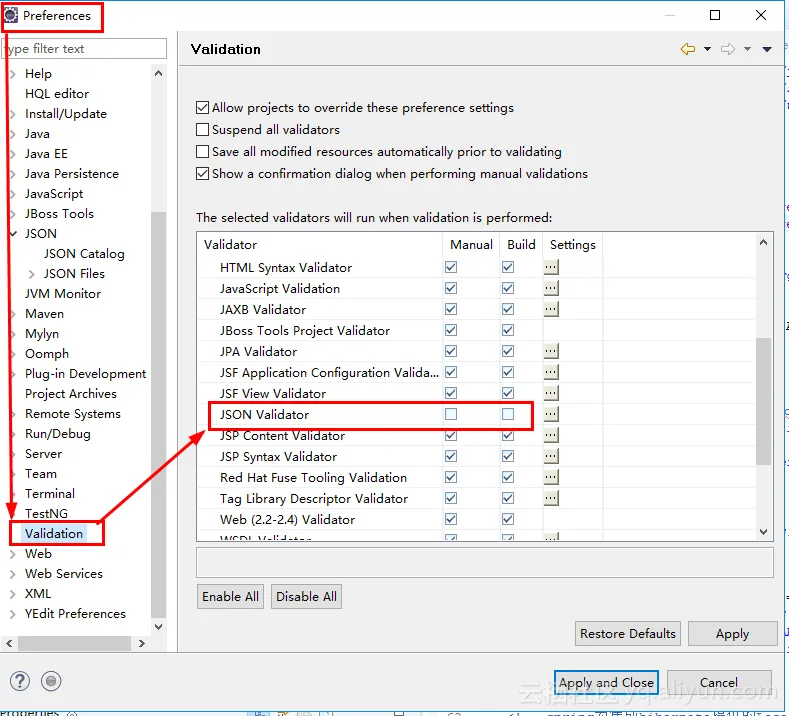Click the back navigation arrow icon
The height and width of the screenshot is (716, 789).
click(x=687, y=49)
